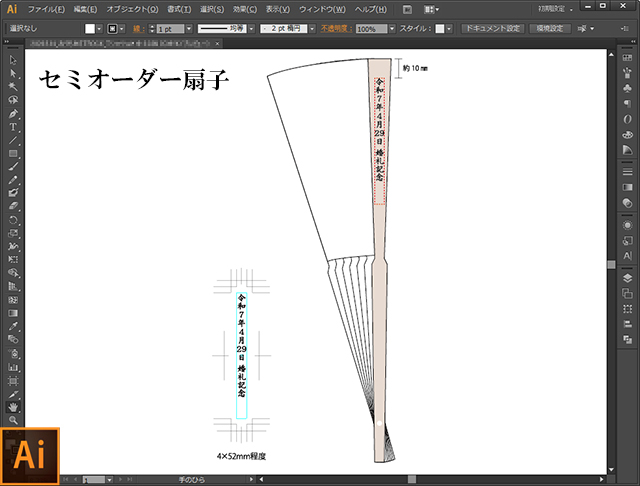Viewport: 640px width, 486px height.
Task: Select the Paintbrush tool
Action: [13, 166]
